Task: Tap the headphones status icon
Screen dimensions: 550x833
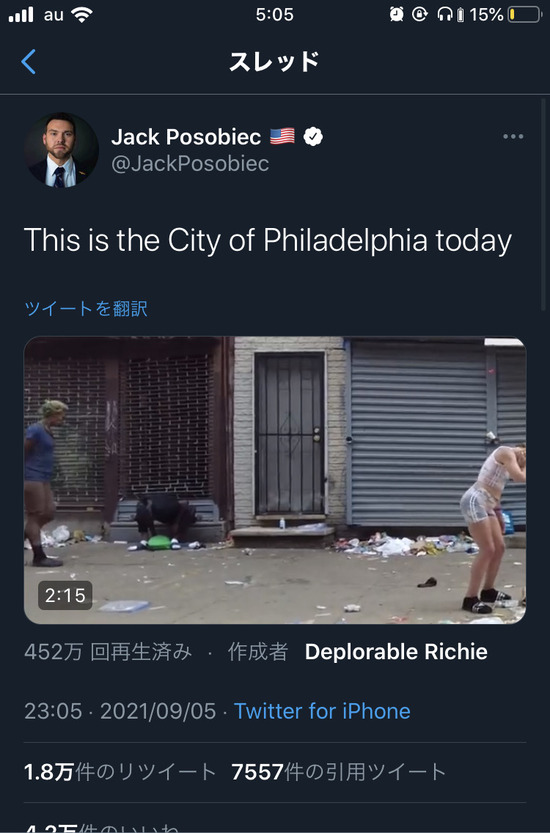Action: [x=444, y=14]
